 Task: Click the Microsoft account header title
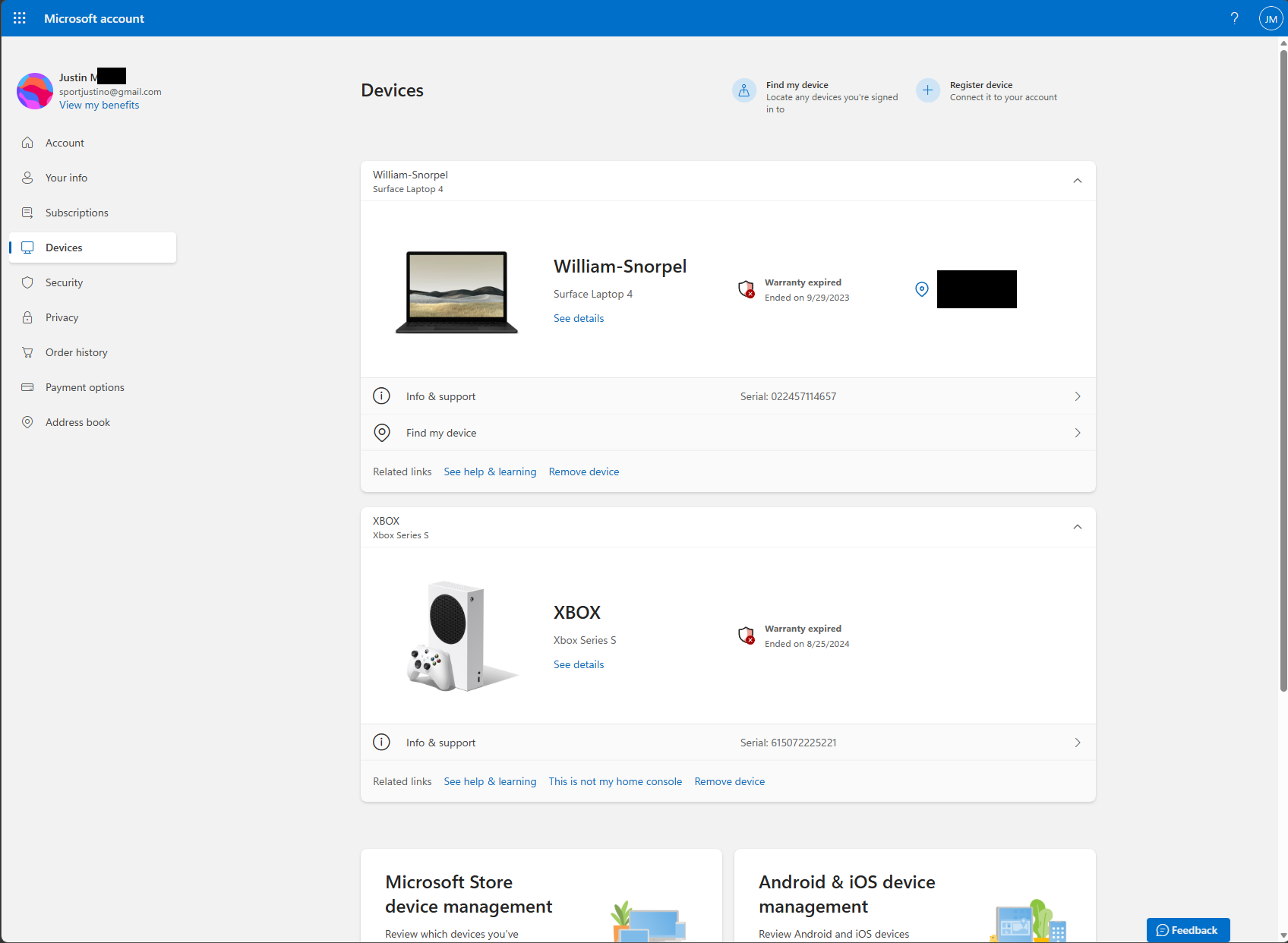94,18
